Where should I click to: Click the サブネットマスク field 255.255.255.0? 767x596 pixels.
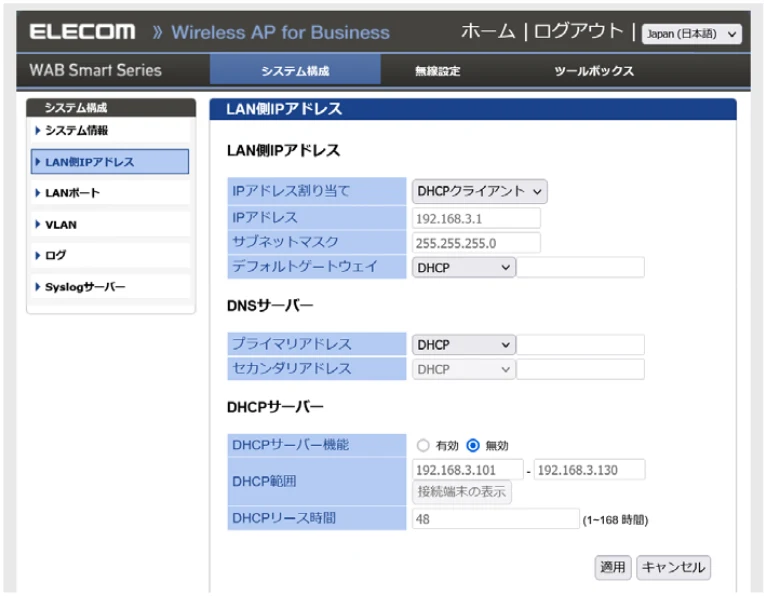click(x=476, y=243)
